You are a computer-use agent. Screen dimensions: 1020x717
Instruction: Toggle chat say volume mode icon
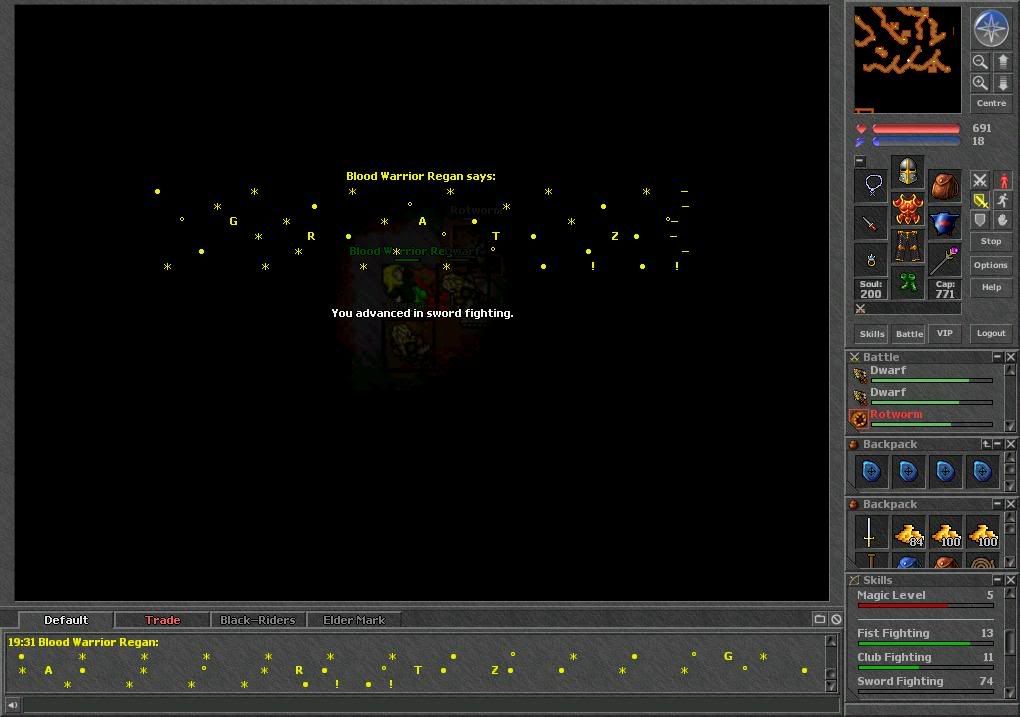point(12,704)
